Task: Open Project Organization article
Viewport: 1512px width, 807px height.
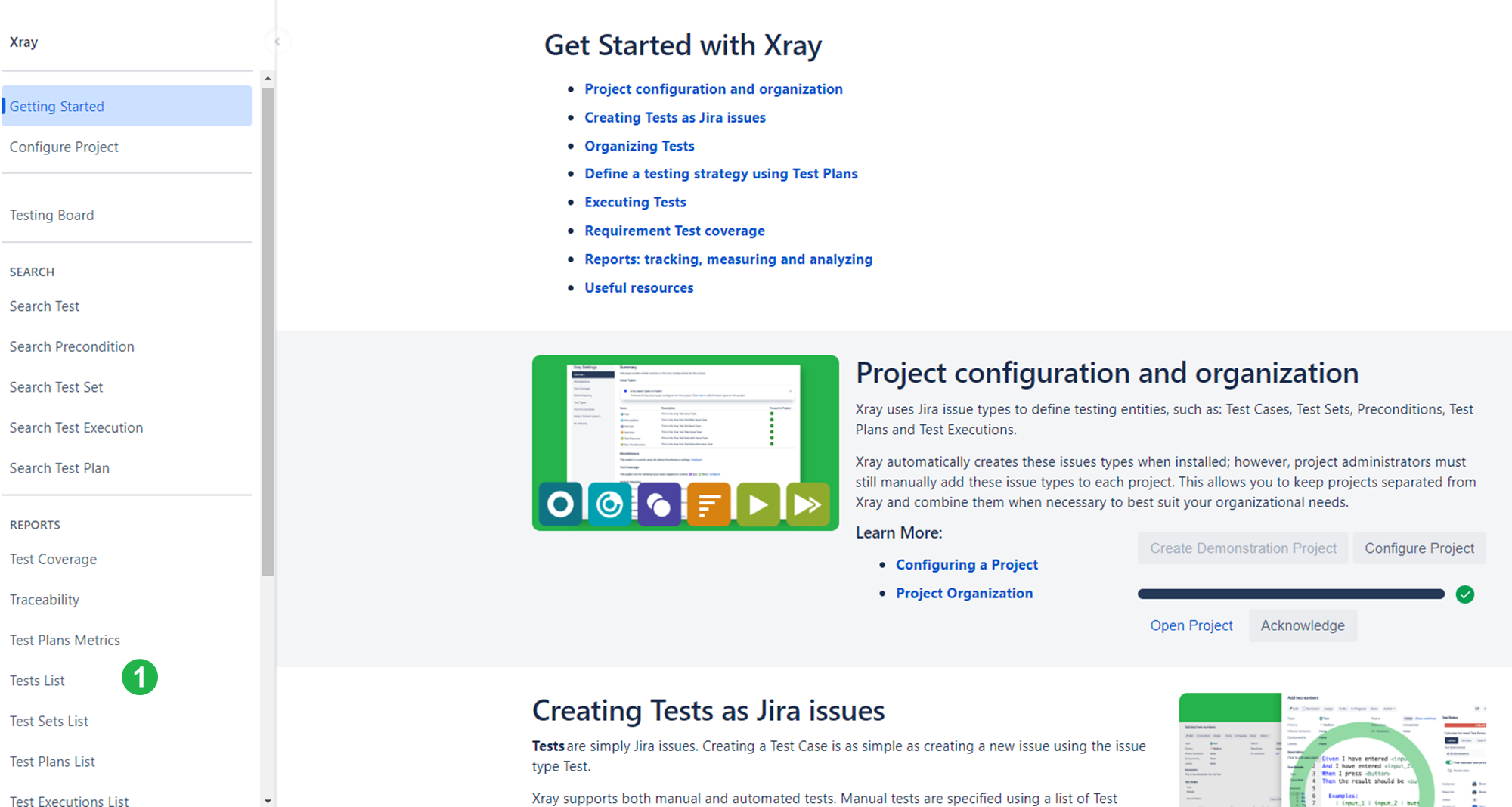Action: point(964,594)
